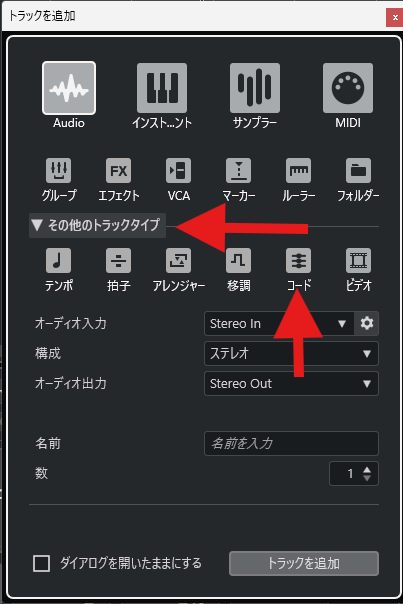The height and width of the screenshot is (604, 403).
Task: Select the FX effect track icon
Action: coord(118,170)
